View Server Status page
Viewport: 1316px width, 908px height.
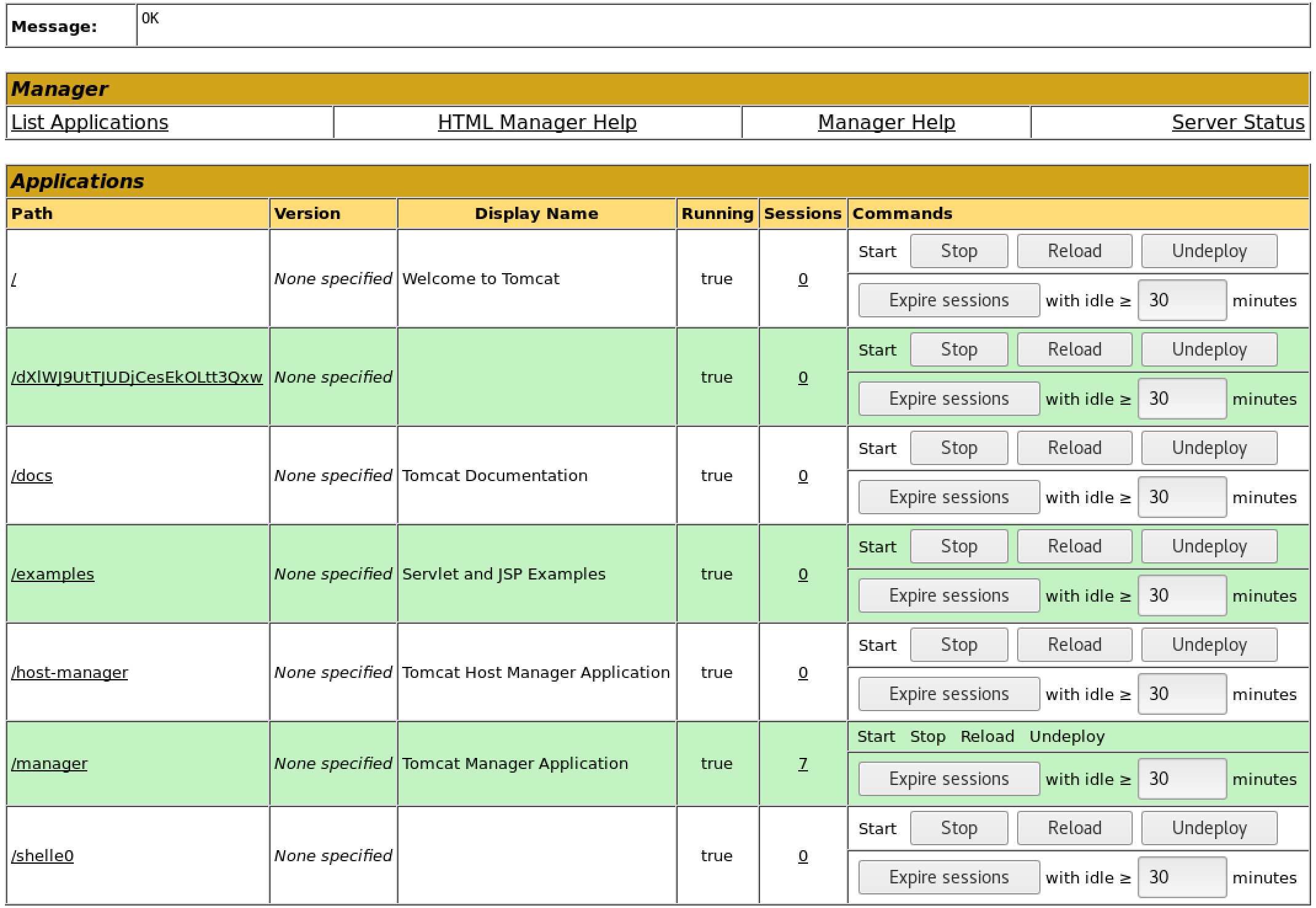point(1238,122)
